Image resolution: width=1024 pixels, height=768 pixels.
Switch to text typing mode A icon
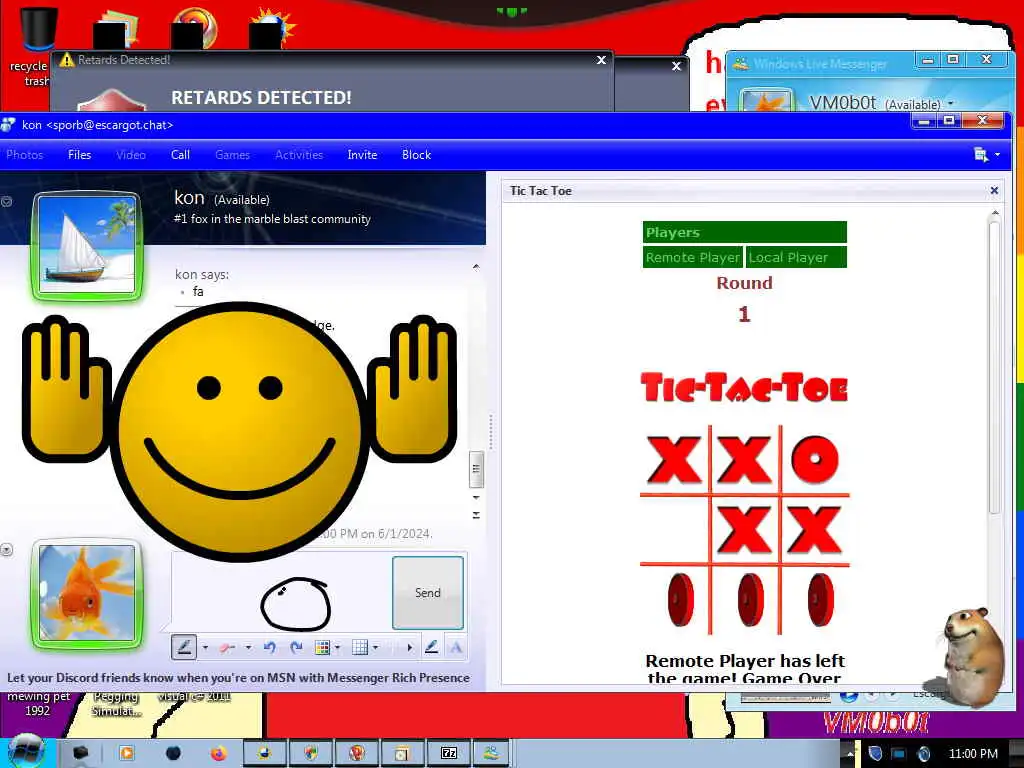coord(456,647)
